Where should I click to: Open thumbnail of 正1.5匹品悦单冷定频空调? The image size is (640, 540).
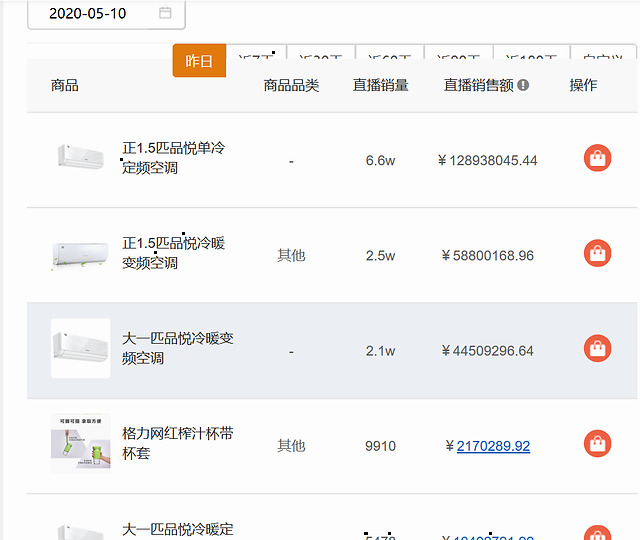pyautogui.click(x=80, y=158)
